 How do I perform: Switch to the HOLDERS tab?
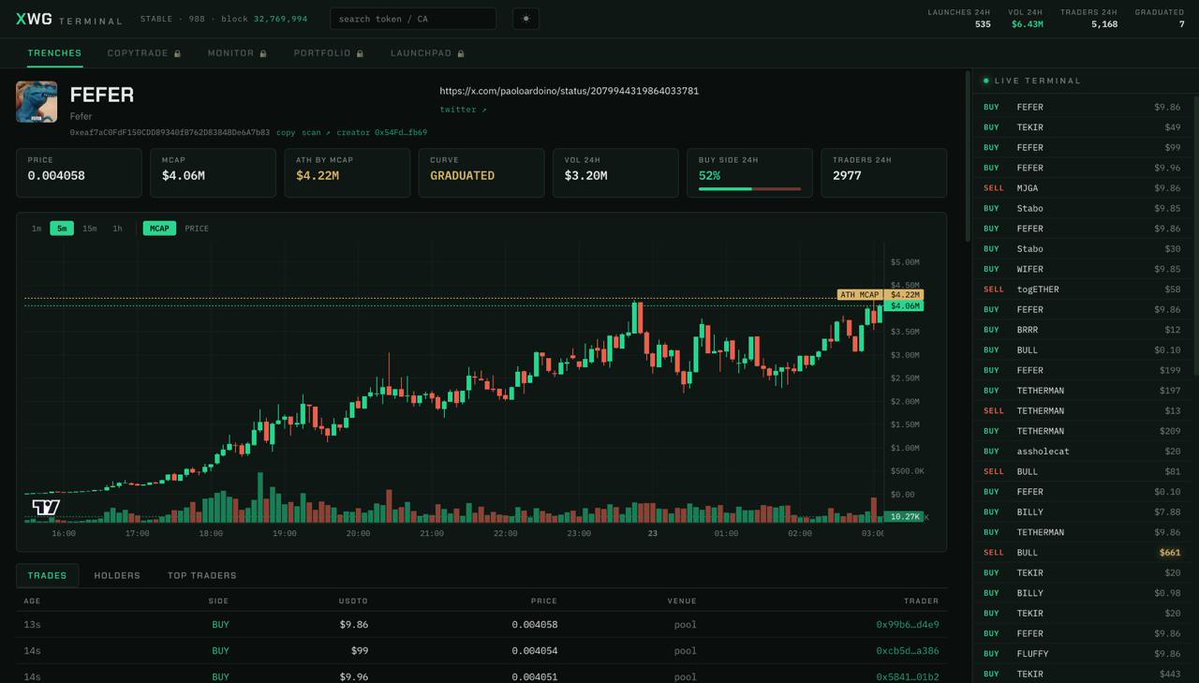pyautogui.click(x=117, y=575)
